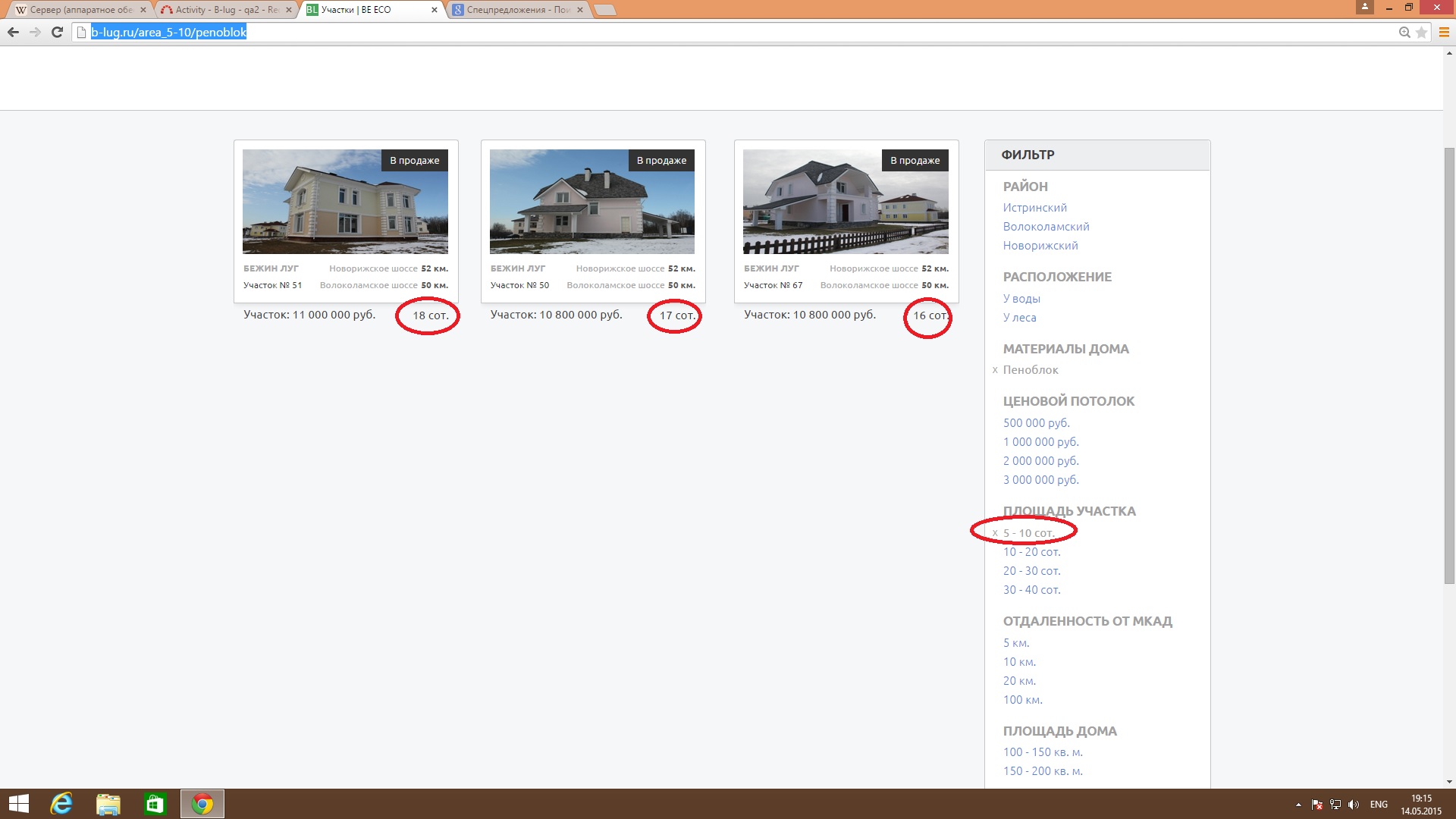Click the browser back arrow
The image size is (1456, 819).
[x=13, y=32]
